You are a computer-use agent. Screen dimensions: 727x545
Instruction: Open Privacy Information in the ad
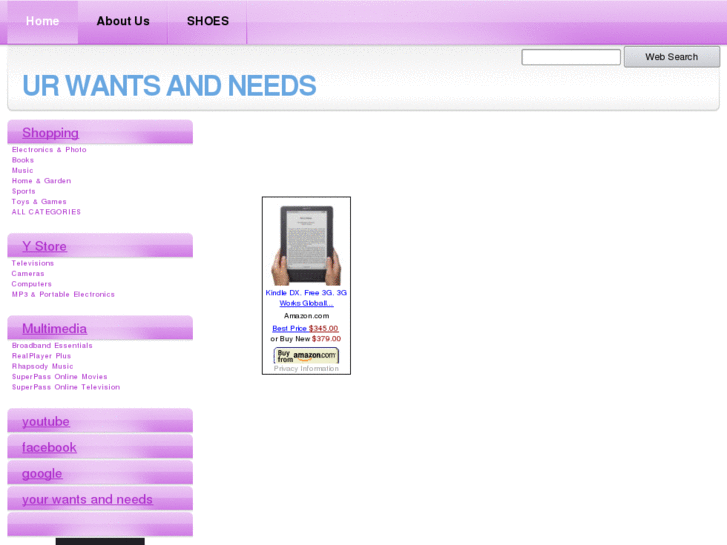tap(306, 369)
